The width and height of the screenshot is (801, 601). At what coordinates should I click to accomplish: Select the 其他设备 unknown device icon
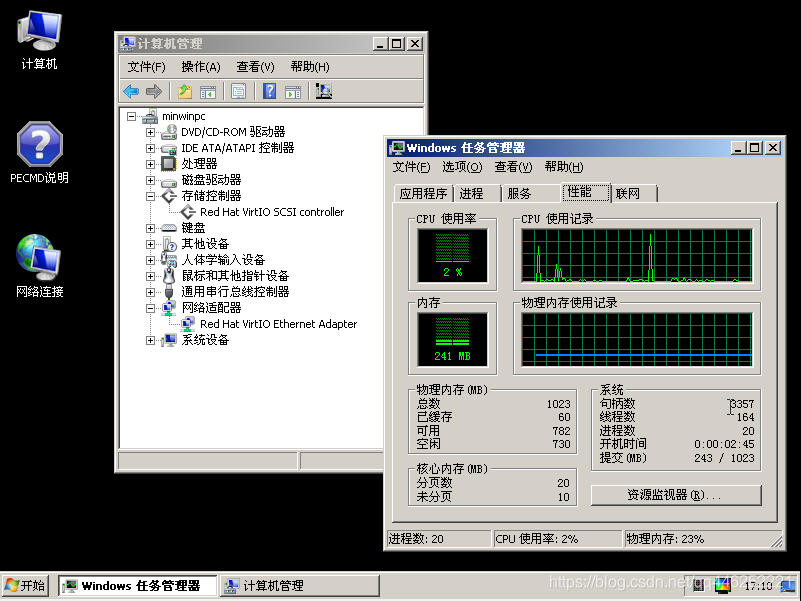[x=169, y=244]
